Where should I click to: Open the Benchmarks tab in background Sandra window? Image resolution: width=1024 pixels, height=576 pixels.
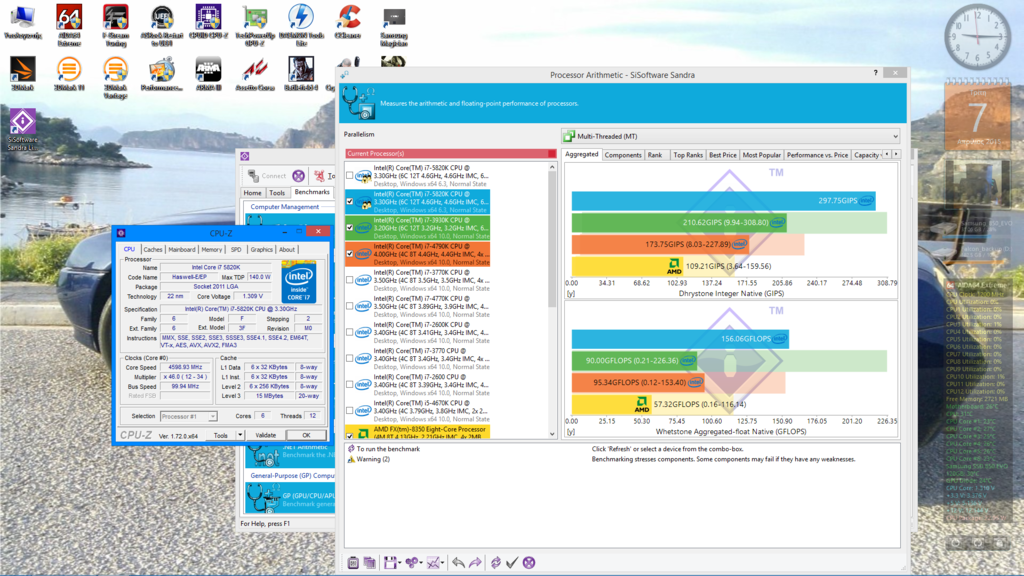coord(312,192)
